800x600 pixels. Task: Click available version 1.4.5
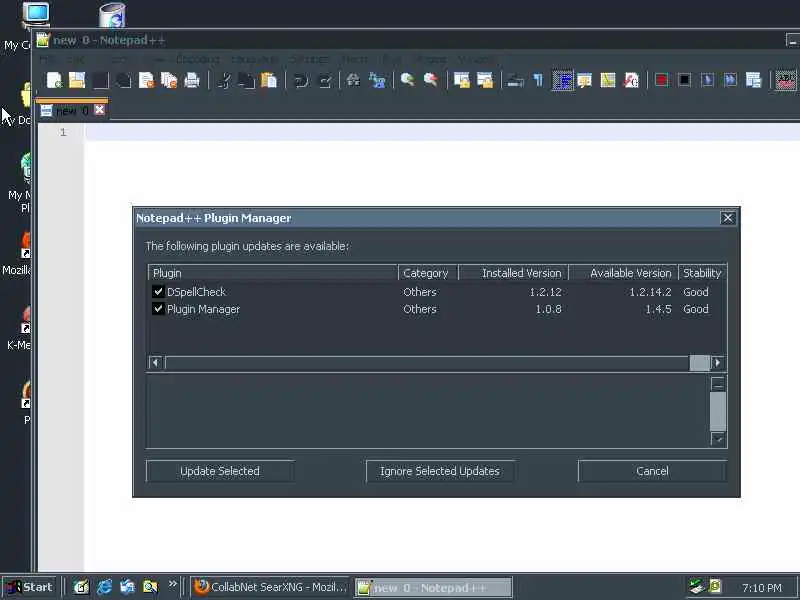tap(658, 309)
